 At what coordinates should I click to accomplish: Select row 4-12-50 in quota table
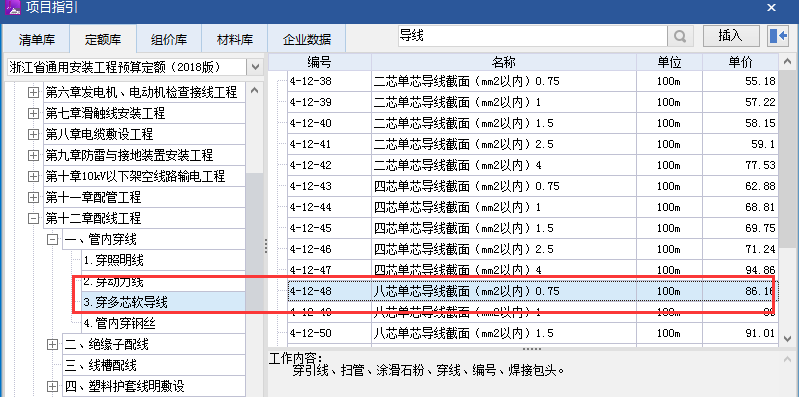[533, 333]
